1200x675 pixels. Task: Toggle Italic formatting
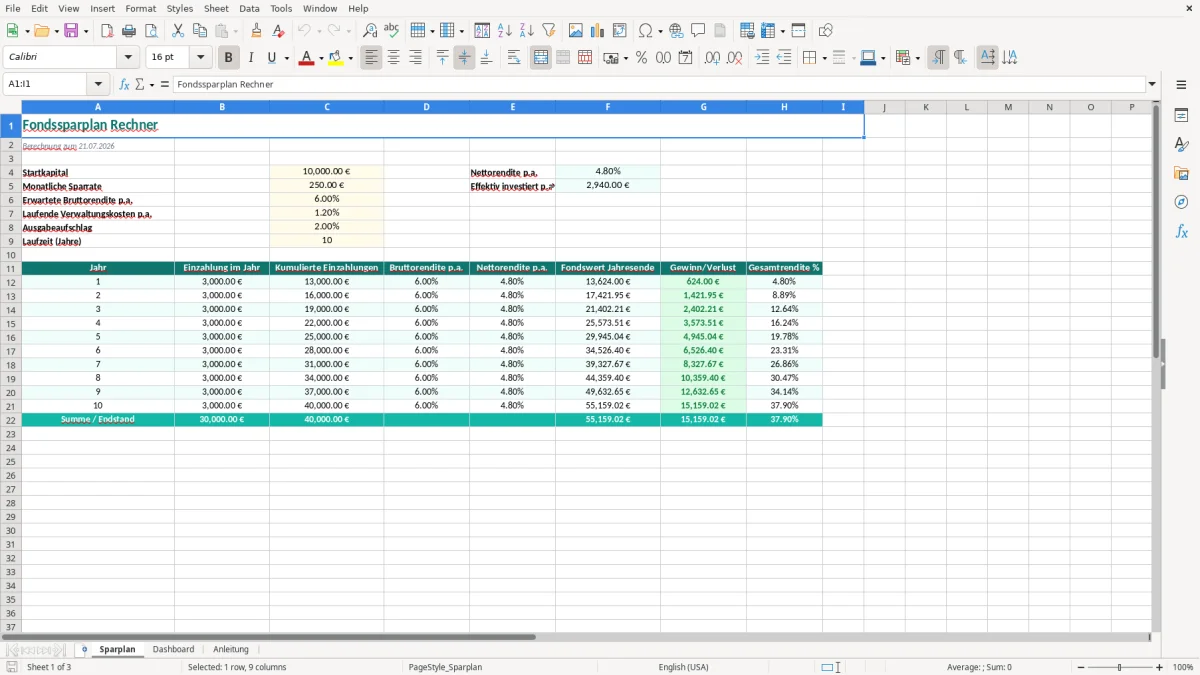coord(251,58)
